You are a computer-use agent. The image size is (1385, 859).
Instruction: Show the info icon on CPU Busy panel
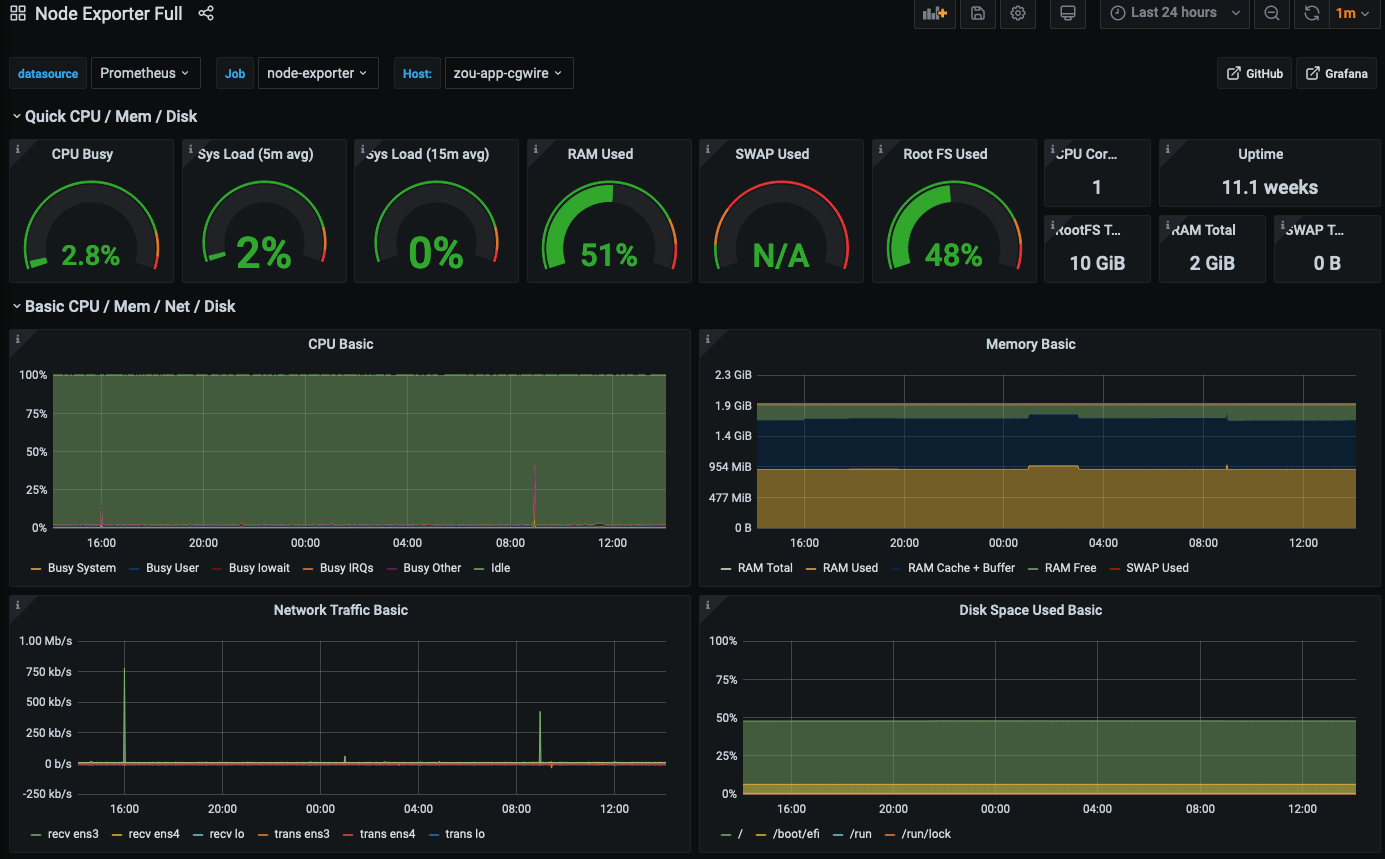pos(17,148)
